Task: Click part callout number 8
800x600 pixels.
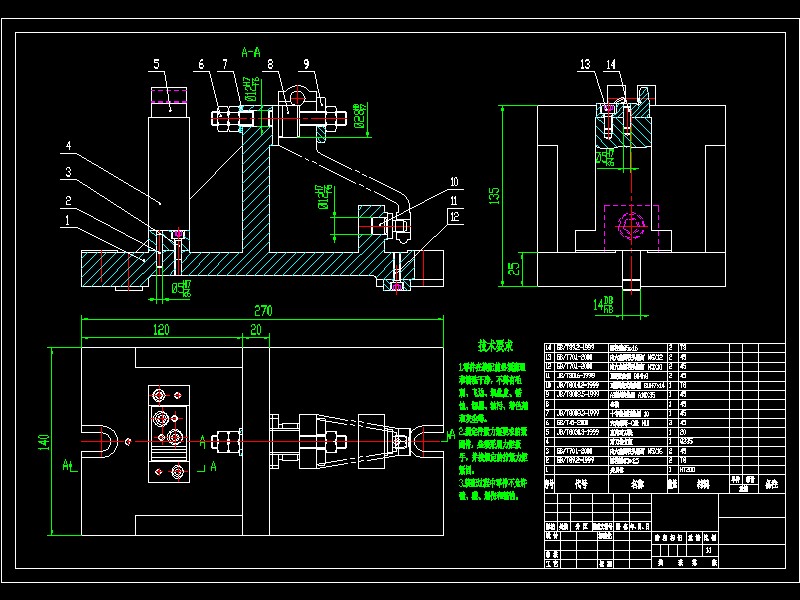Action: pos(270,64)
